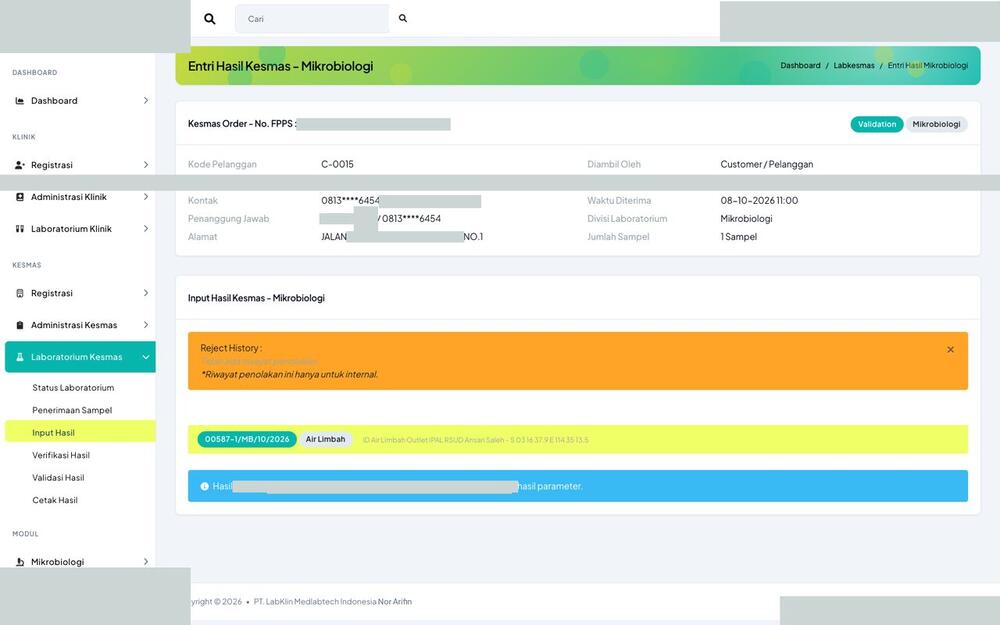
Task: Click the Input Hasil Kesmas – Mikrobiologi title
Action: click(x=256, y=298)
